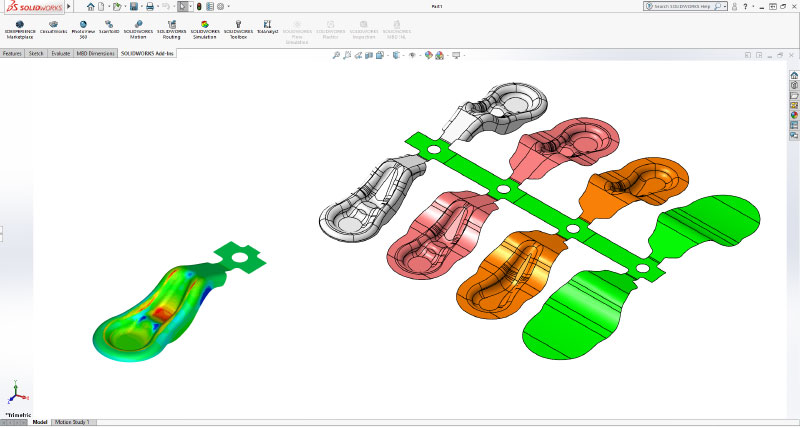800x428 pixels.
Task: Toggle the Select cursor tool
Action: point(183,7)
